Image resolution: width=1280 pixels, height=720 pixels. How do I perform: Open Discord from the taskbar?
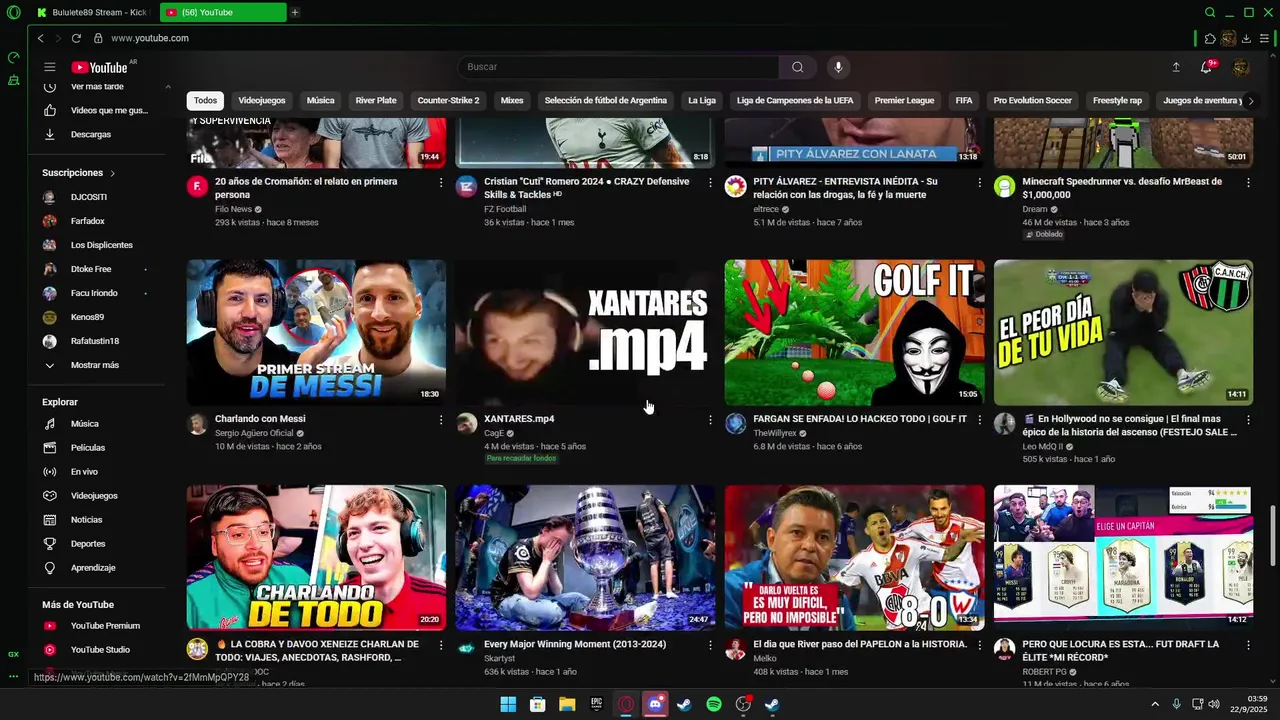point(655,704)
